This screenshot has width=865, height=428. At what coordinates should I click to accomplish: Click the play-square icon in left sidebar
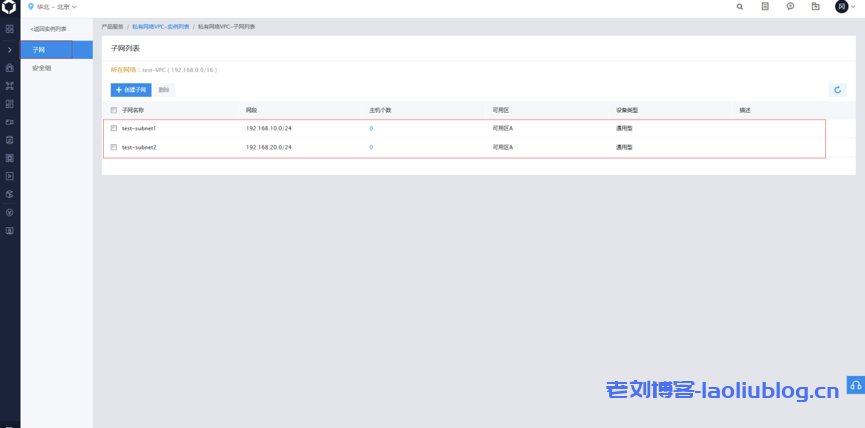click(x=10, y=176)
